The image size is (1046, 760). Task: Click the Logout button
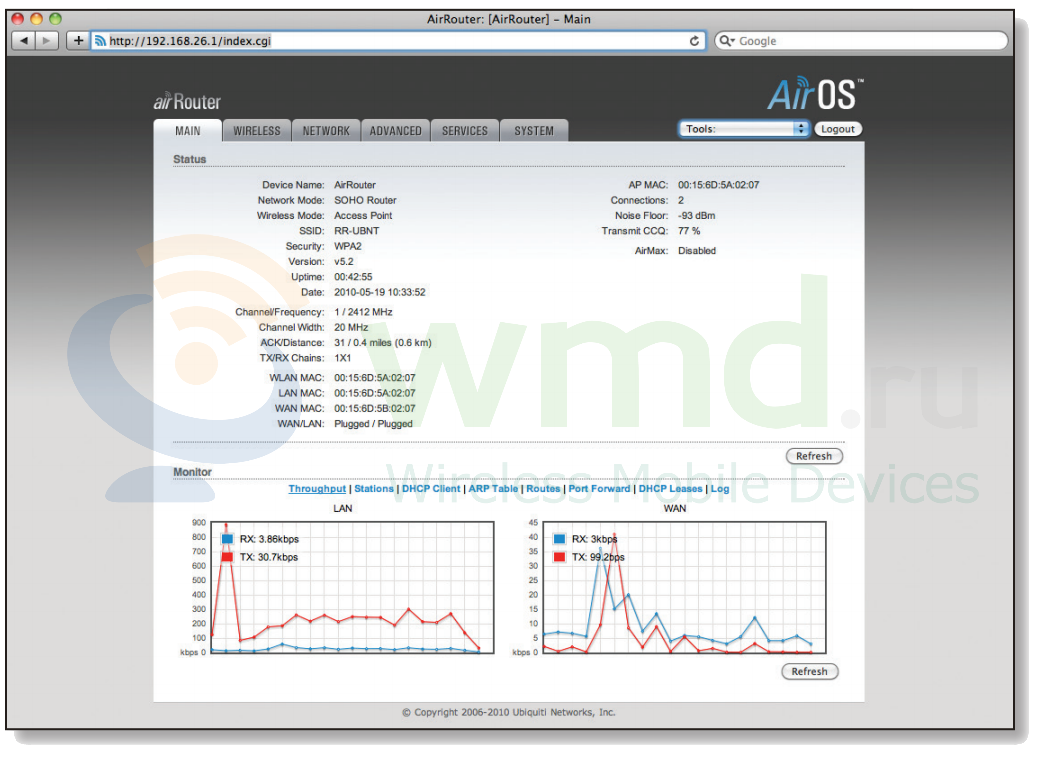(838, 129)
